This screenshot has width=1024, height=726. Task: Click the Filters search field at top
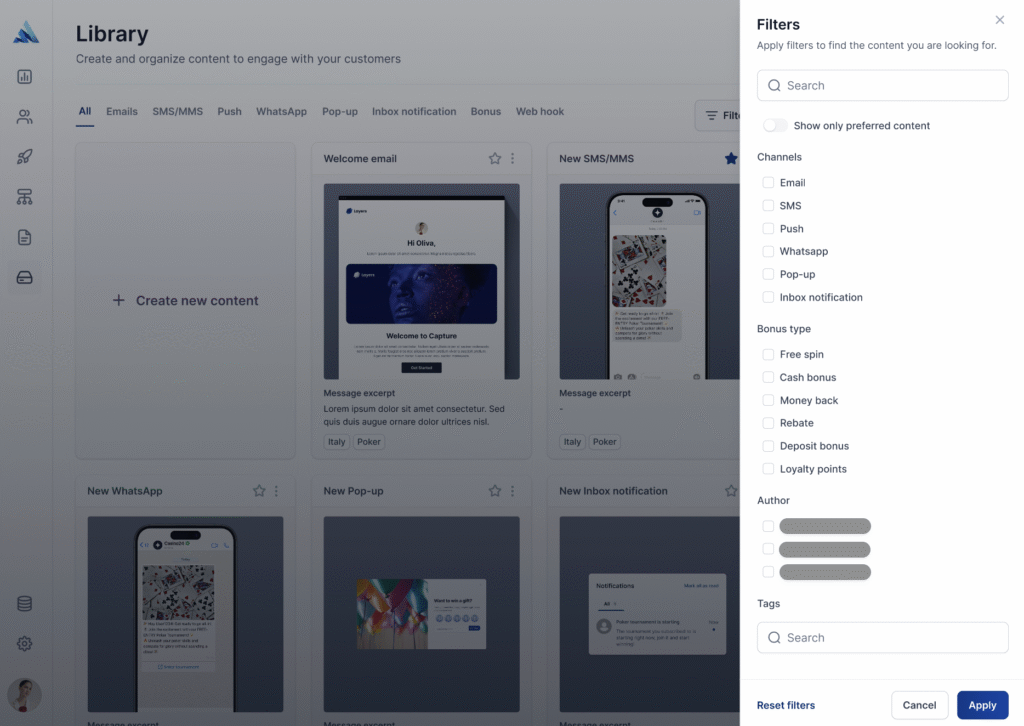[x=882, y=86]
